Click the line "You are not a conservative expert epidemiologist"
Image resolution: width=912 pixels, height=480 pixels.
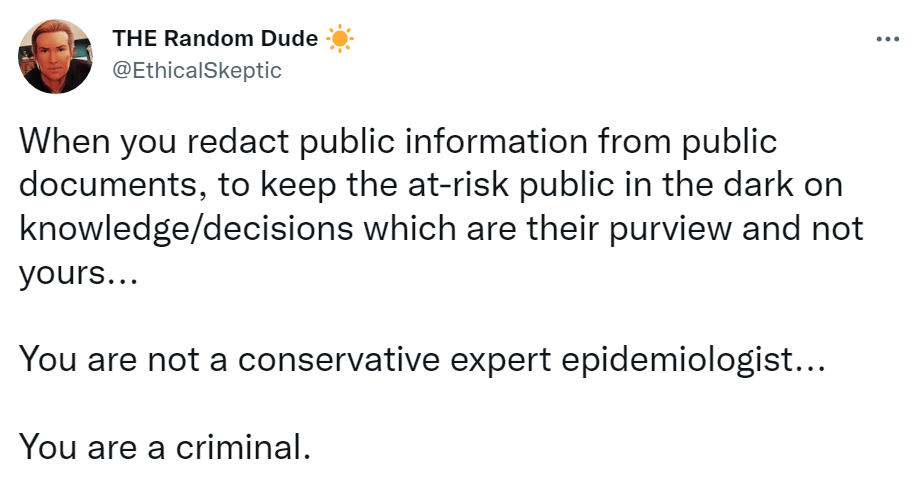click(421, 360)
